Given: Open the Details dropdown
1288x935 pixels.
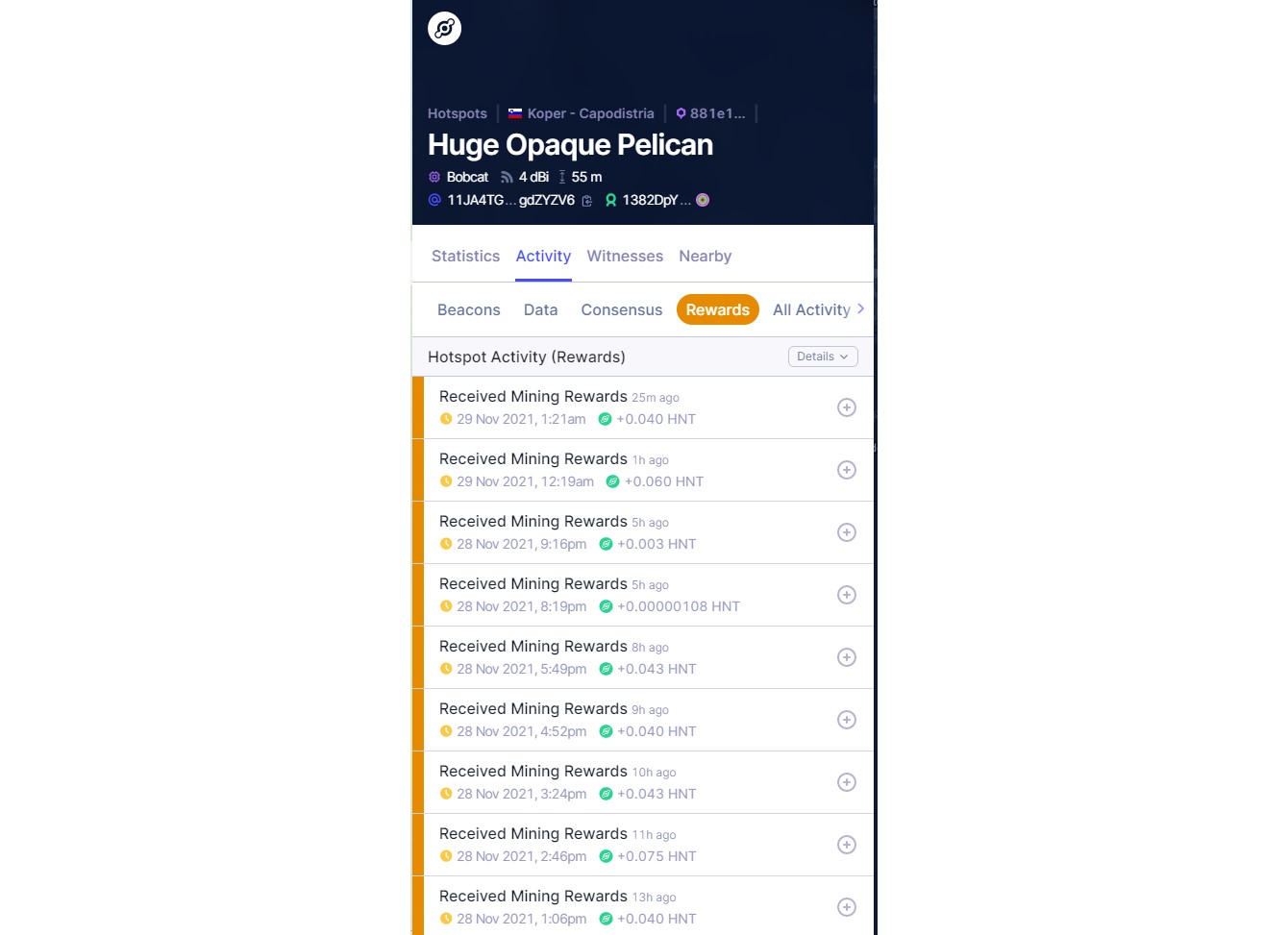Looking at the screenshot, I should pos(823,357).
